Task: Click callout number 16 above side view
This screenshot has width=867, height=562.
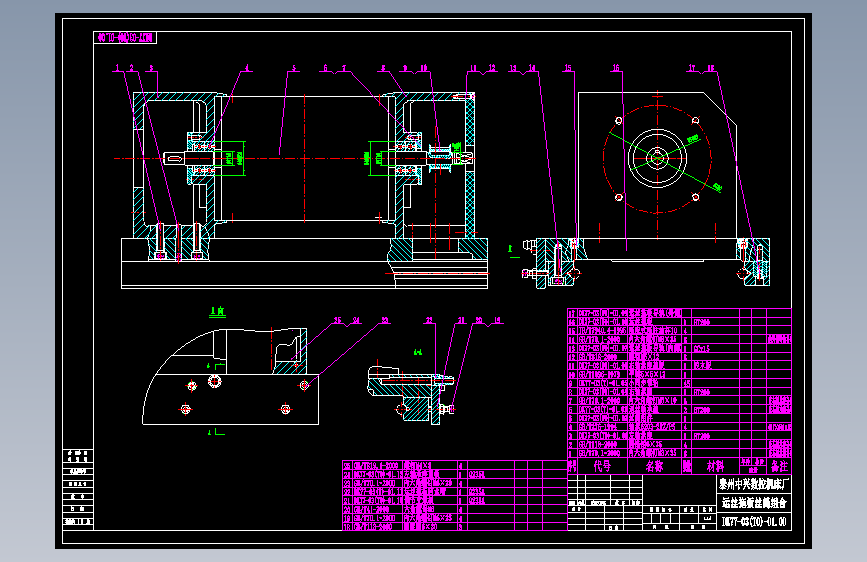Action: 615,68
